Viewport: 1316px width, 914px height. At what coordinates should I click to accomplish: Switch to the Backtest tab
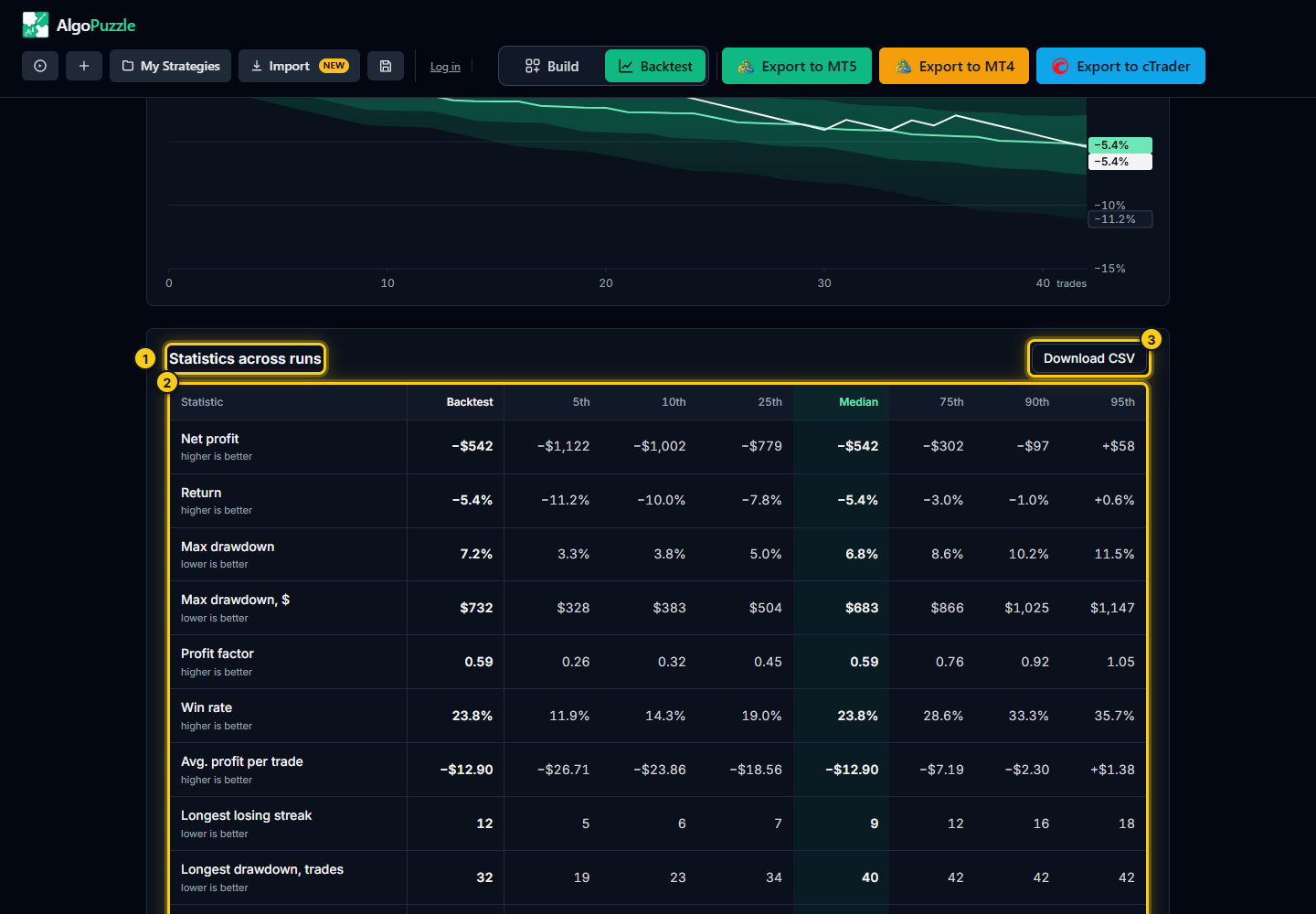tap(655, 66)
